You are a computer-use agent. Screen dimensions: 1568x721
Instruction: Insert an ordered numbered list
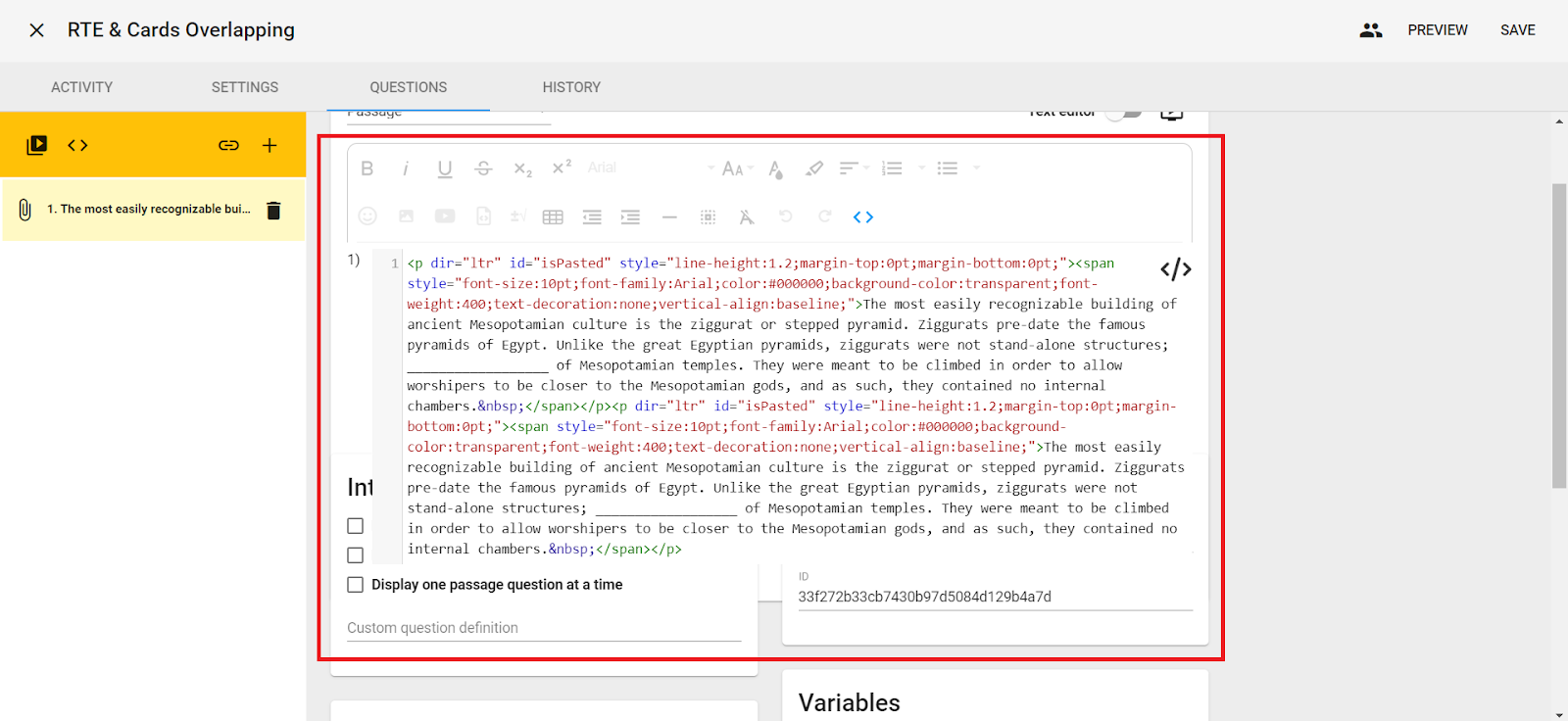tap(892, 168)
